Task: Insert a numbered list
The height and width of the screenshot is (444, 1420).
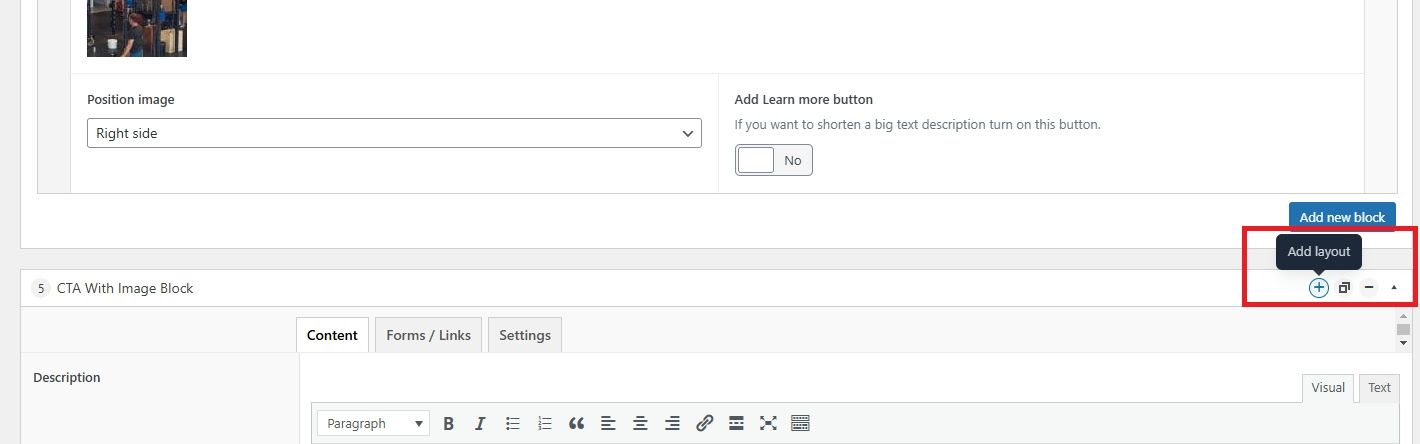Action: tap(544, 423)
